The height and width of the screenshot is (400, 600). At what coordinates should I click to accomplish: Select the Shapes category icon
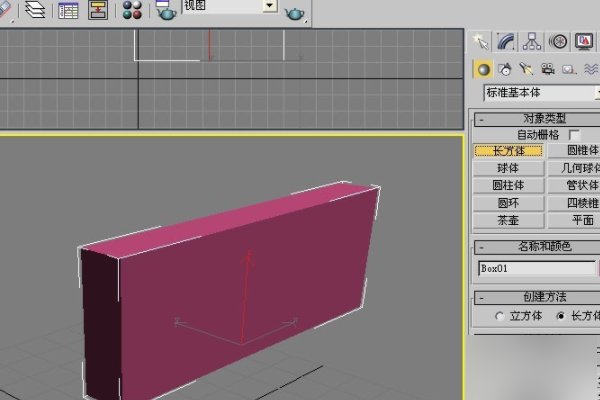click(x=505, y=69)
